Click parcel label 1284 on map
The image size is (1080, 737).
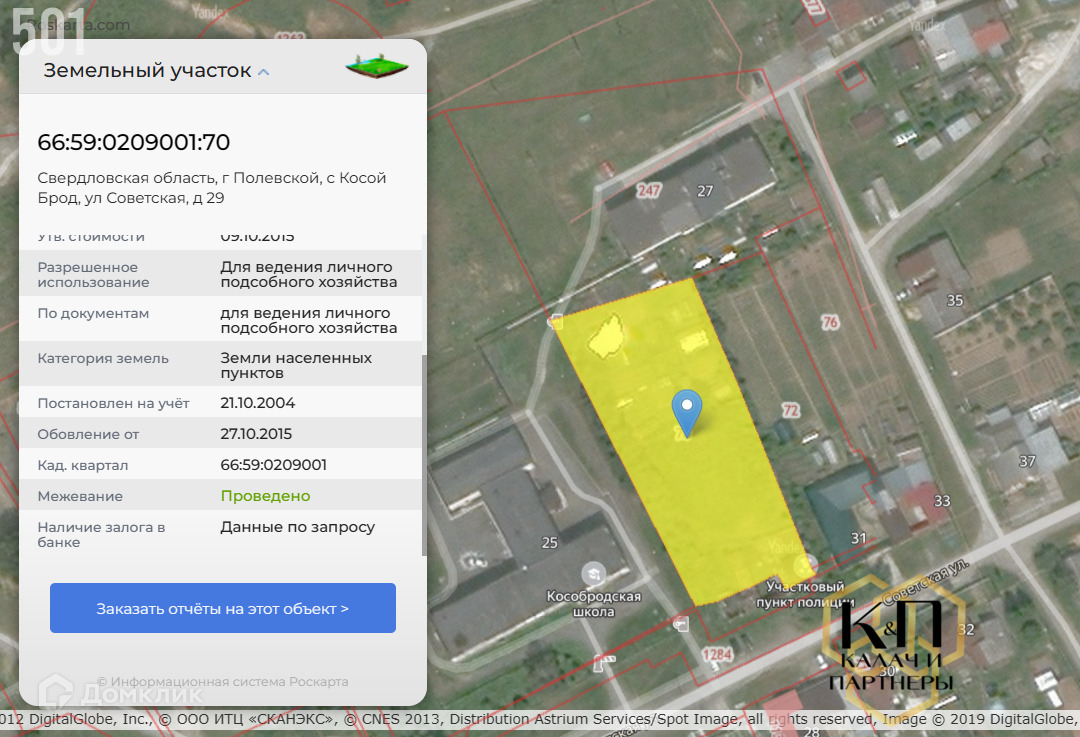pyautogui.click(x=717, y=654)
